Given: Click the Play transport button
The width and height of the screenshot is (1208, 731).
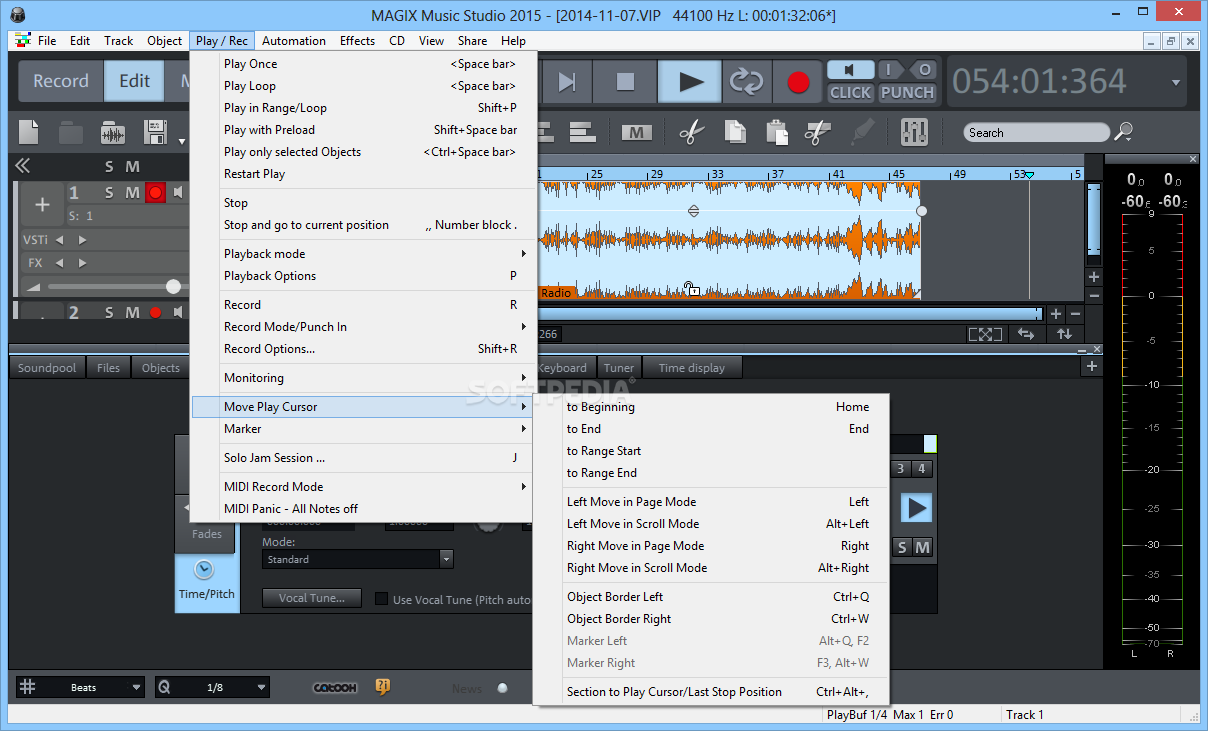Looking at the screenshot, I should pos(690,81).
